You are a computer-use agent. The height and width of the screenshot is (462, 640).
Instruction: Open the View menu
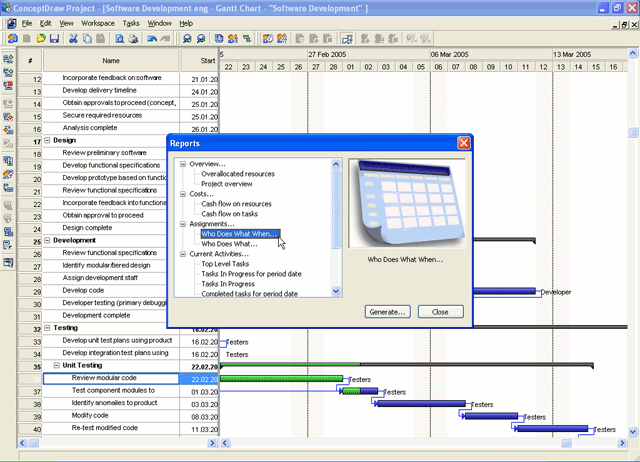tap(66, 23)
